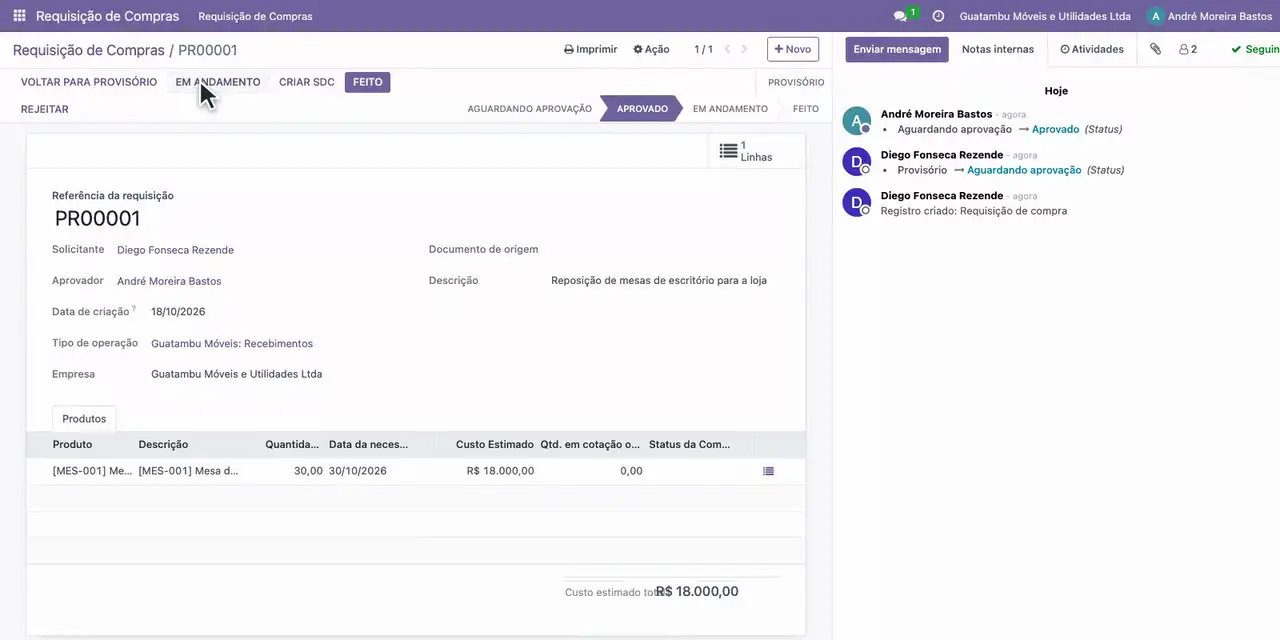Click the description Reposição de mesas text
Viewport: 1280px width, 640px height.
click(659, 281)
